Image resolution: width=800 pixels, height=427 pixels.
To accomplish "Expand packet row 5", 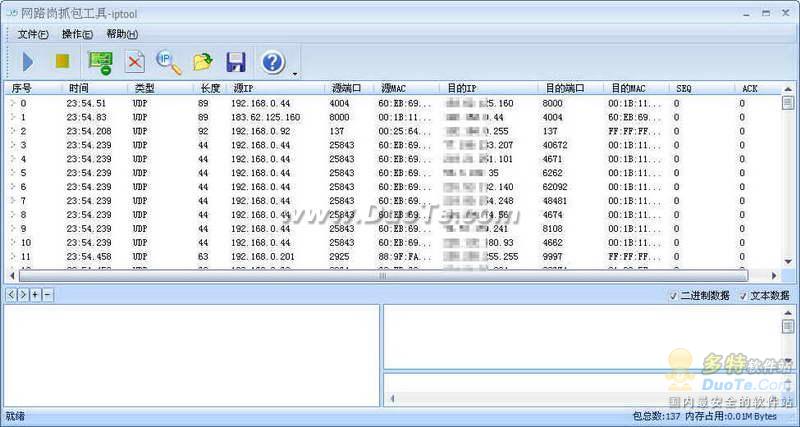I will (x=13, y=173).
